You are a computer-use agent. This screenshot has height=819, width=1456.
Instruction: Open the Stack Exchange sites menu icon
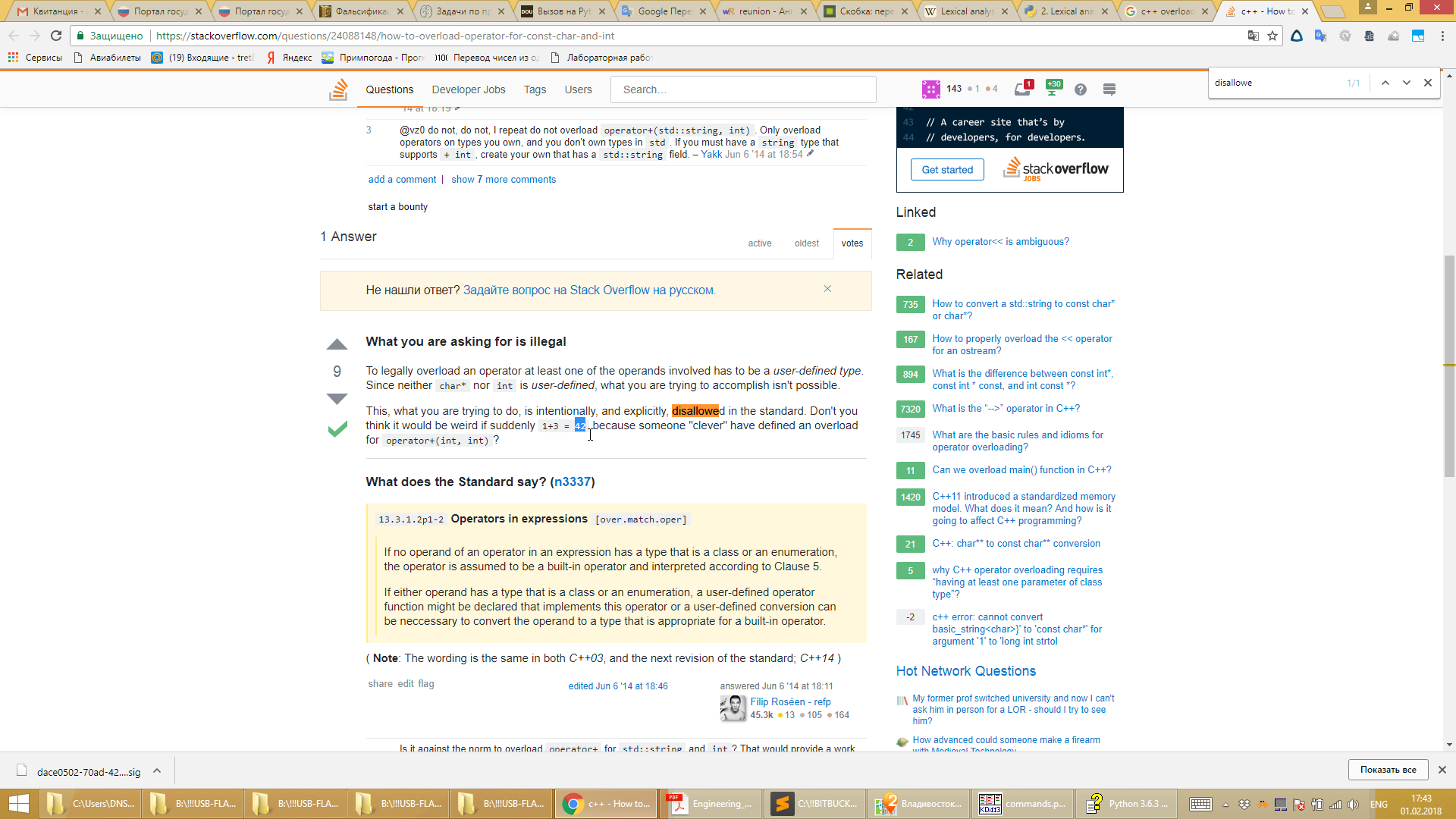pos(1109,89)
